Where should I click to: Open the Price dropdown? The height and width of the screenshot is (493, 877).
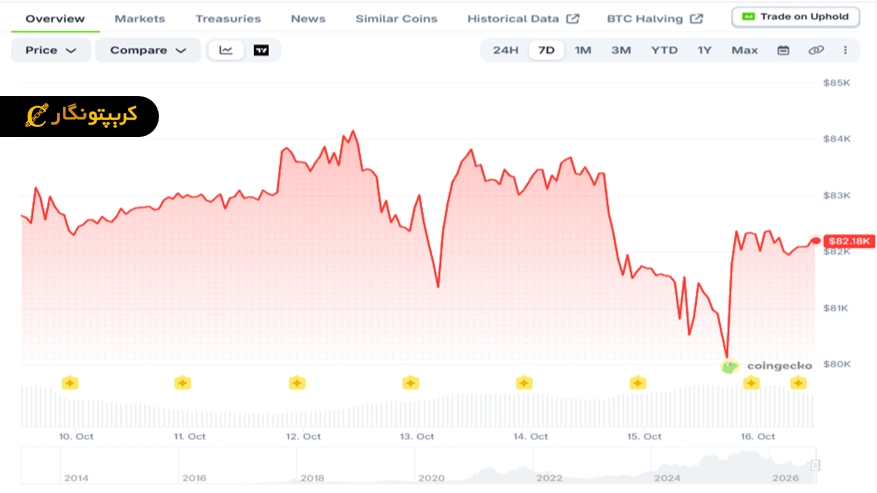coord(50,50)
